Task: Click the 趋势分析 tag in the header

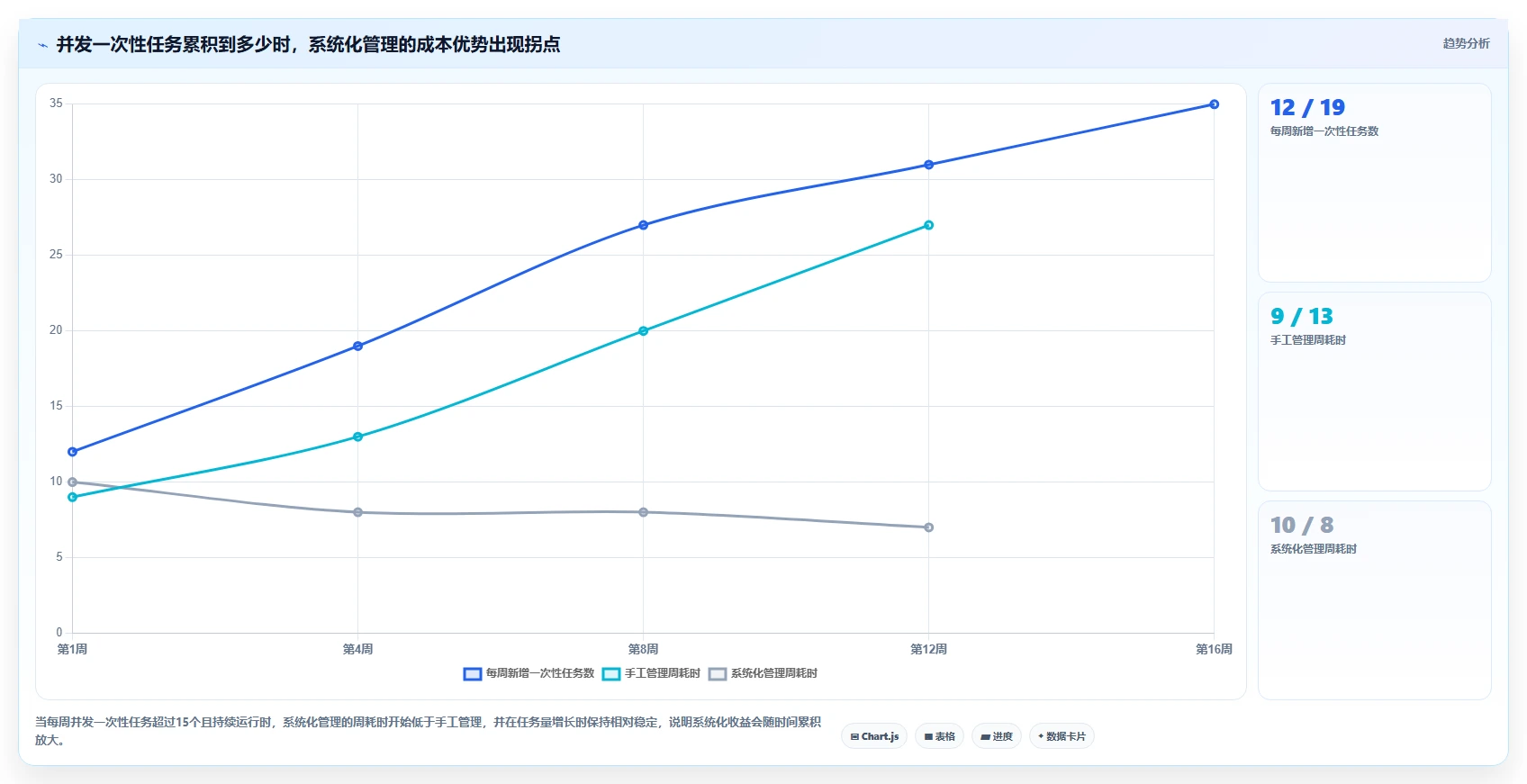Action: (x=1466, y=43)
